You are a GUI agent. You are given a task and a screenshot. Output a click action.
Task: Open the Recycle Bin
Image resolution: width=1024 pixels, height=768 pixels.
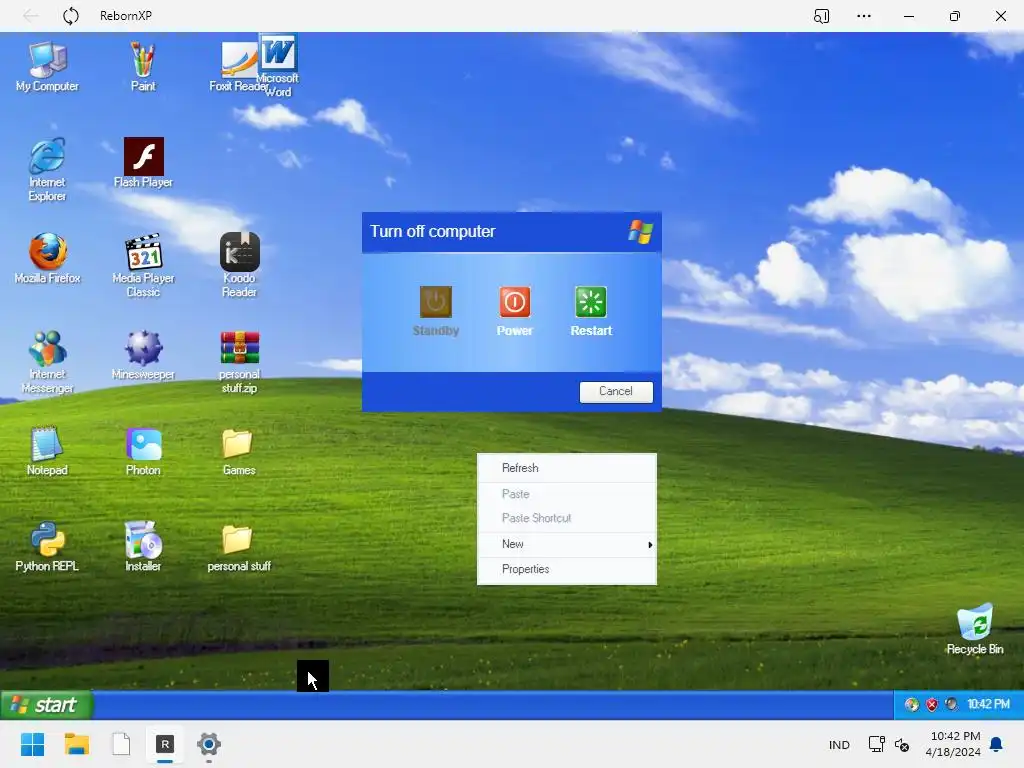[974, 629]
